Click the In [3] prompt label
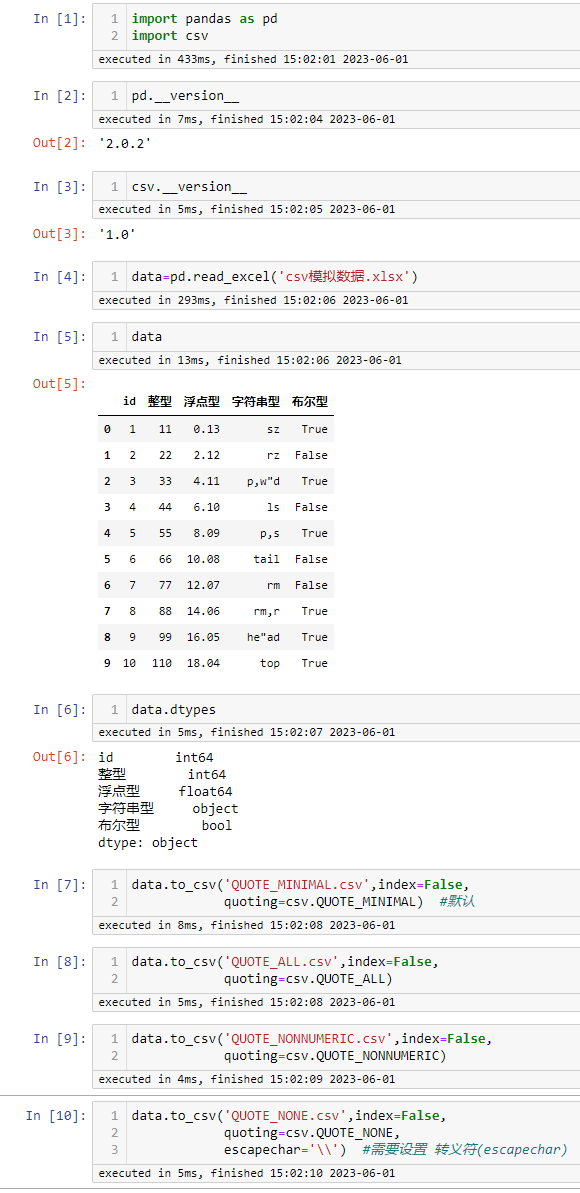The image size is (580, 1193). click(59, 186)
